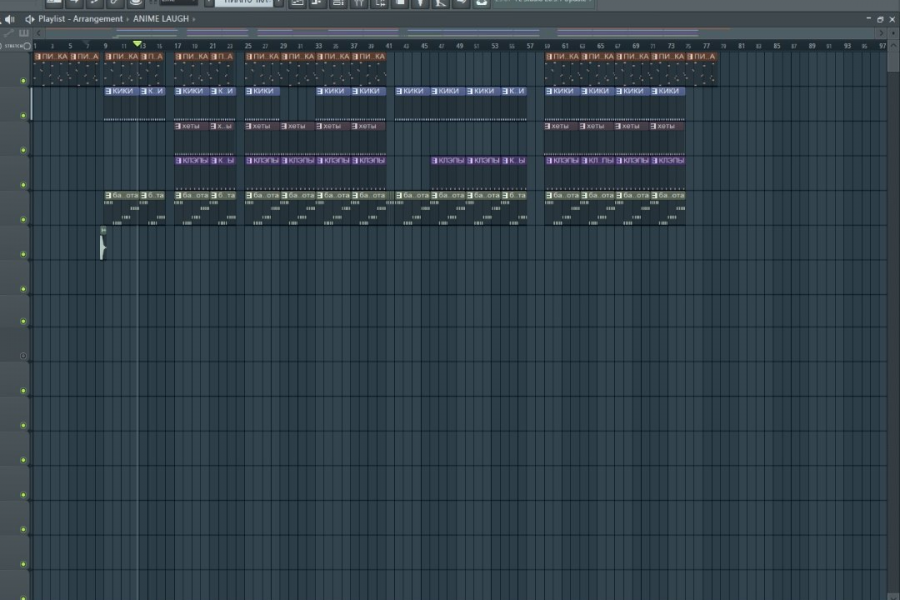This screenshot has height=600, width=900.
Task: Click the arrangement overview bar above the ruler
Action: pos(459,33)
